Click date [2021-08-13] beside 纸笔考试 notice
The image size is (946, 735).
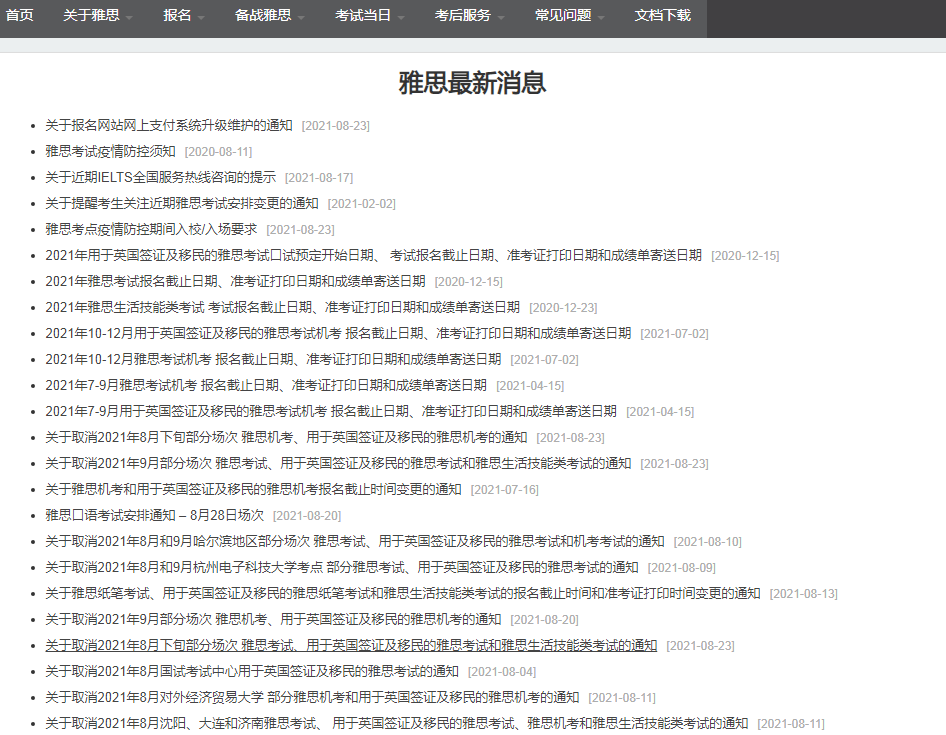click(x=803, y=593)
